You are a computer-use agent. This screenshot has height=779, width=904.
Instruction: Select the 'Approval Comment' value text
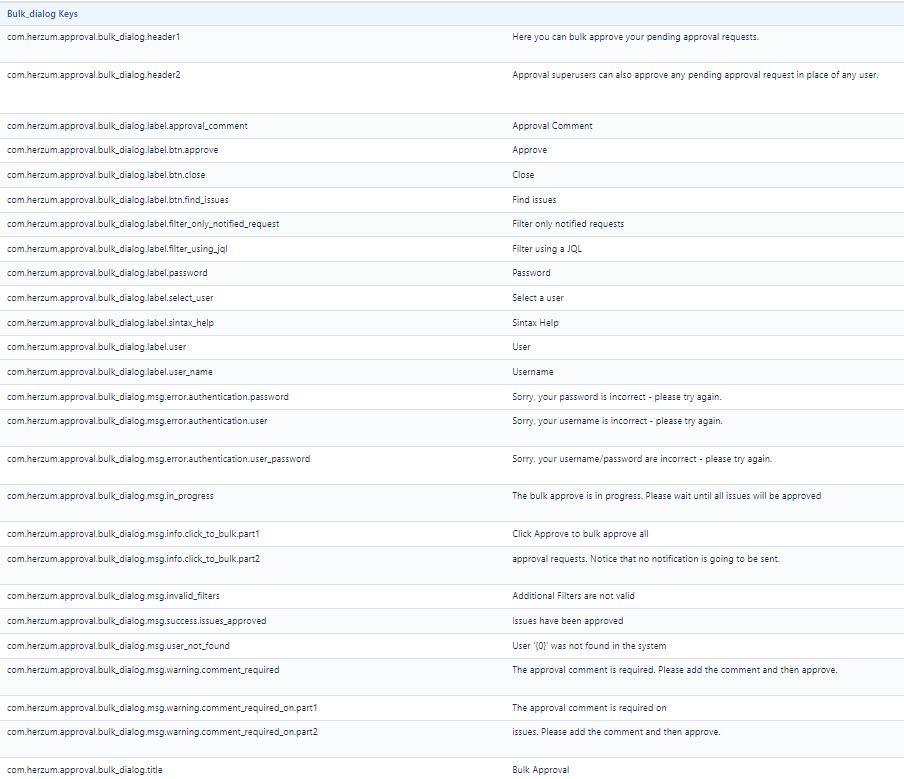click(x=552, y=126)
